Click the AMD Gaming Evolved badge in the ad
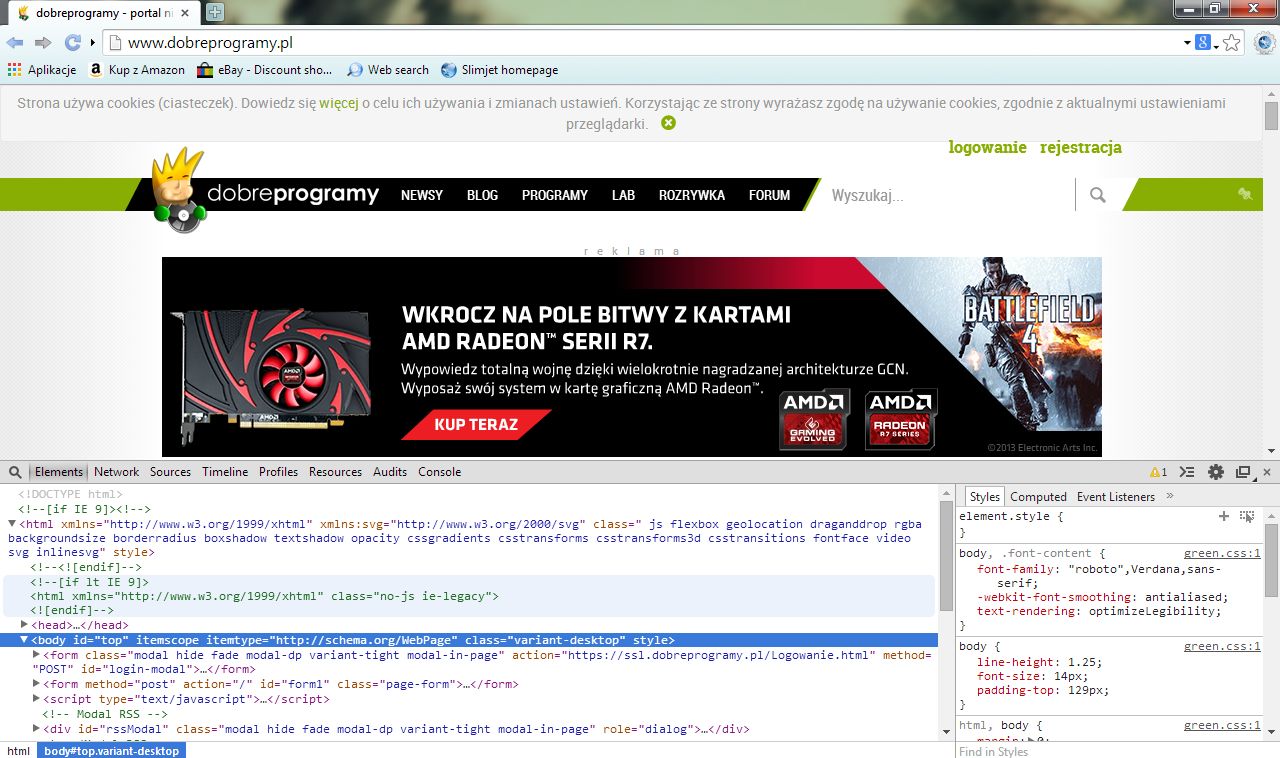 coord(815,419)
